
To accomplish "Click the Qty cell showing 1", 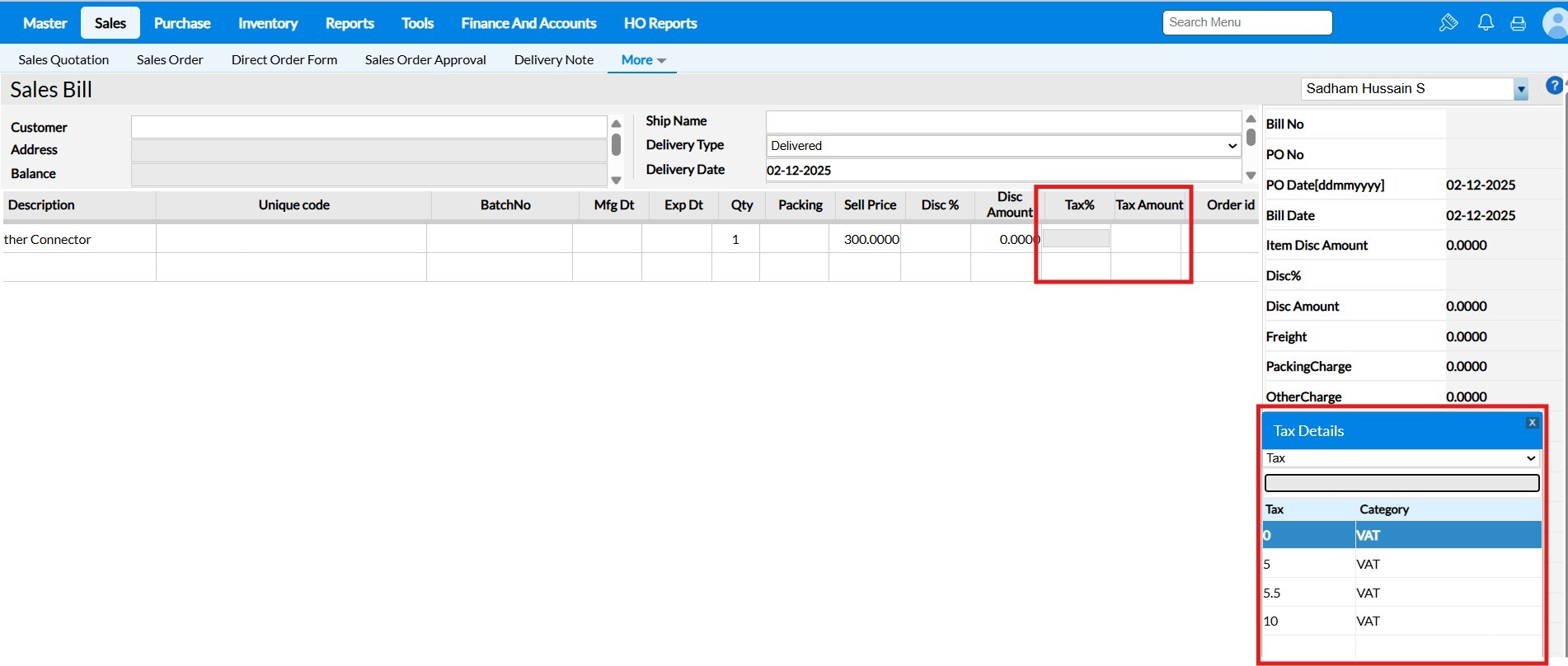I will (x=735, y=239).
